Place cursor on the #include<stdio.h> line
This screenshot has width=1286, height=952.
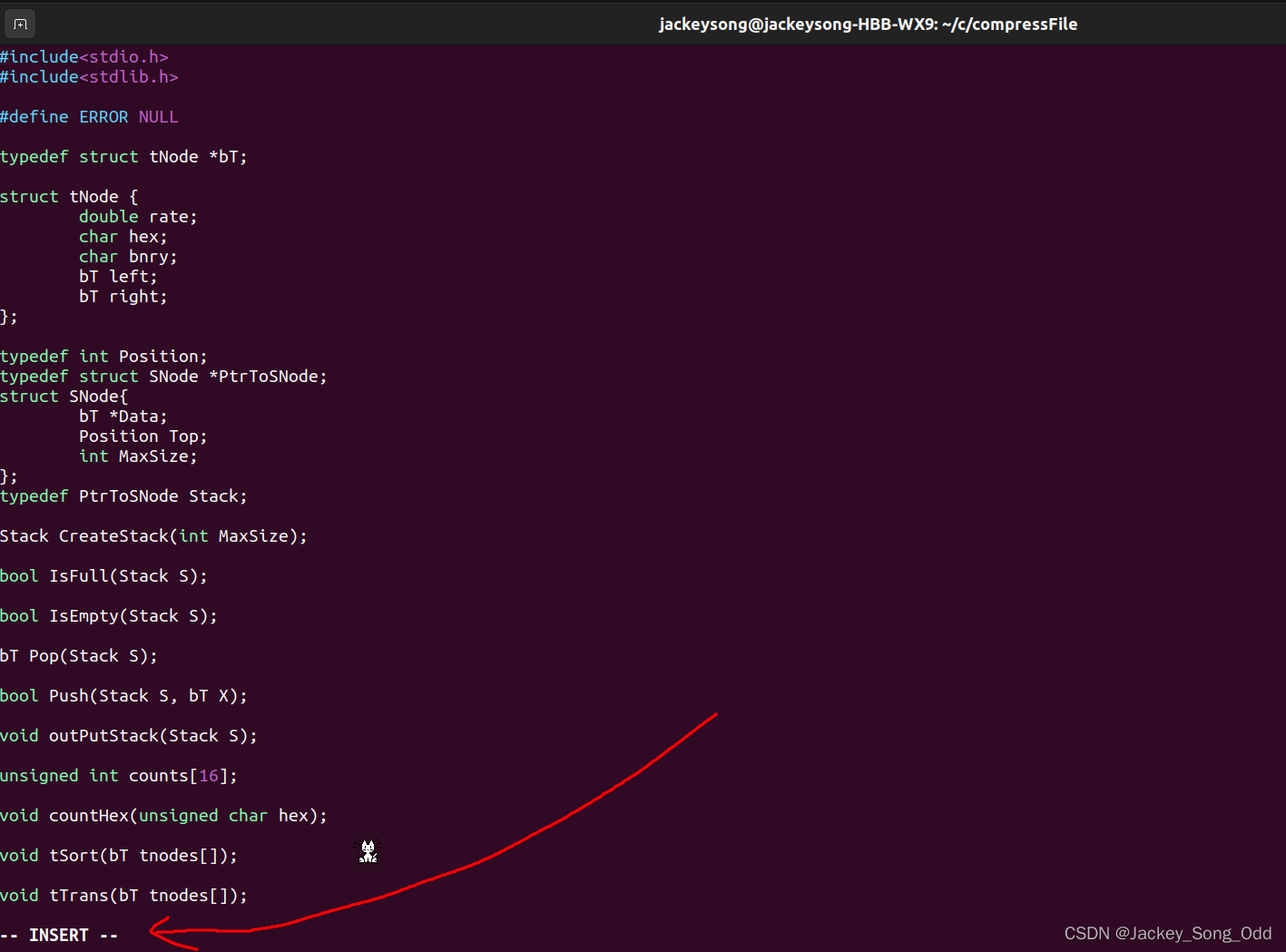[x=83, y=56]
